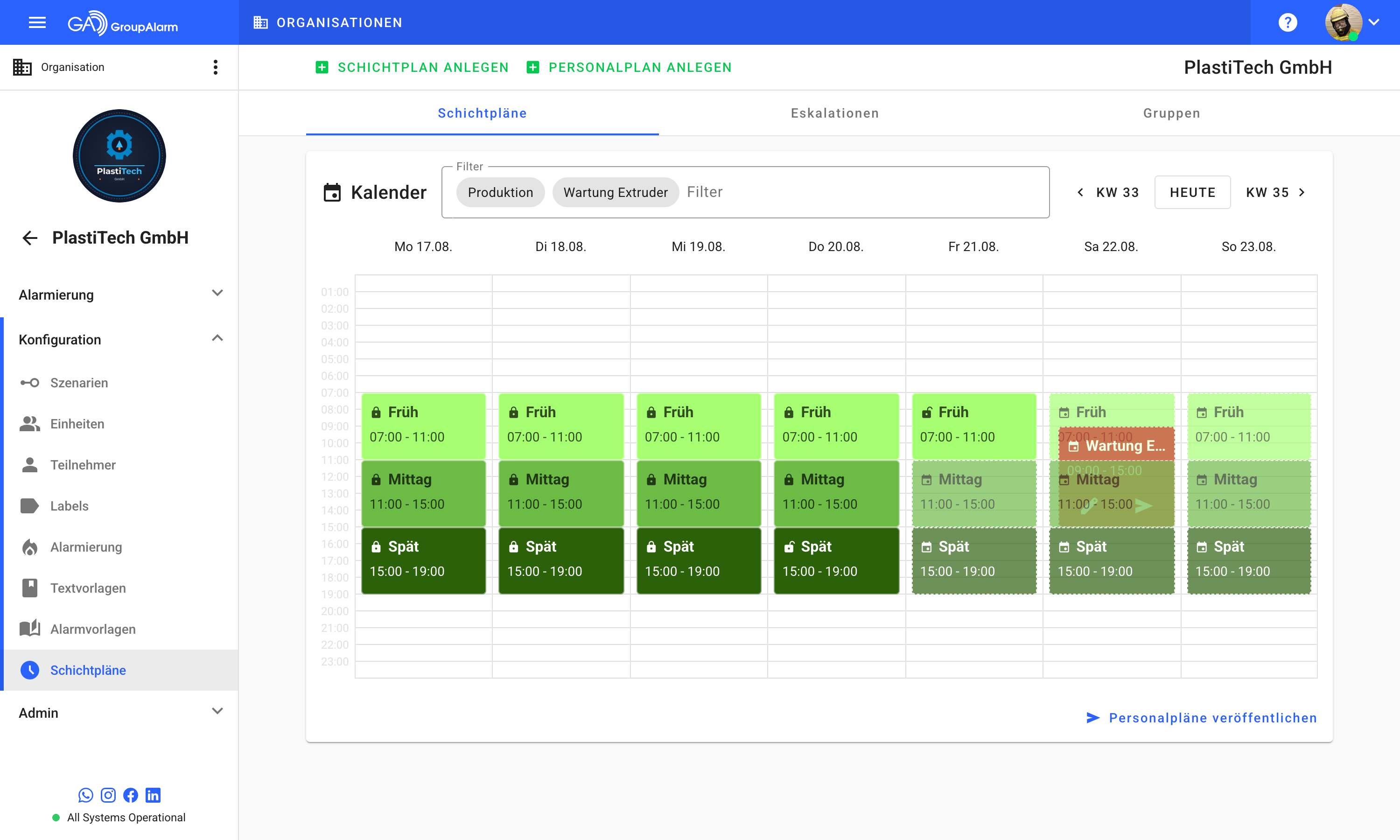Open the user avatar profile menu

click(1344, 23)
